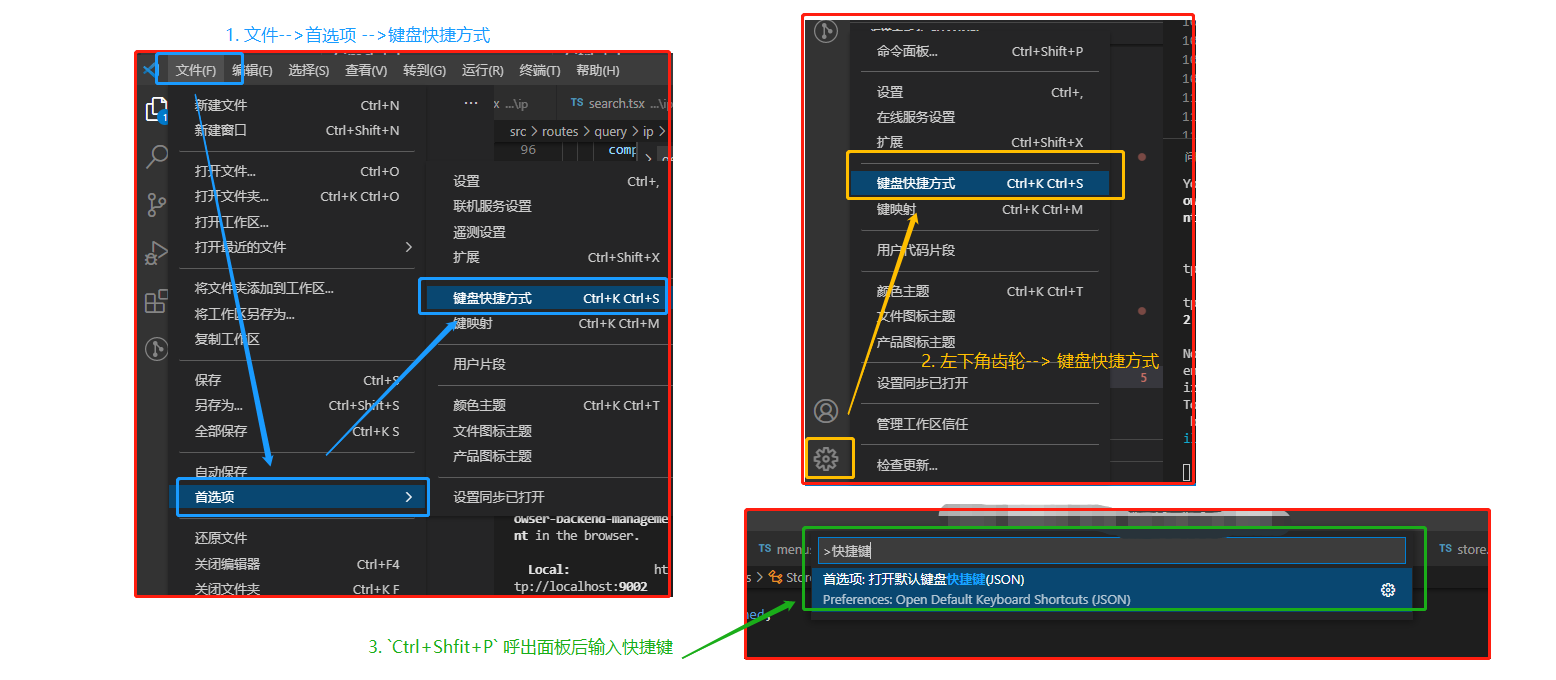Click the gear icon on the command palette result
This screenshot has width=1556, height=680.
tap(1387, 590)
